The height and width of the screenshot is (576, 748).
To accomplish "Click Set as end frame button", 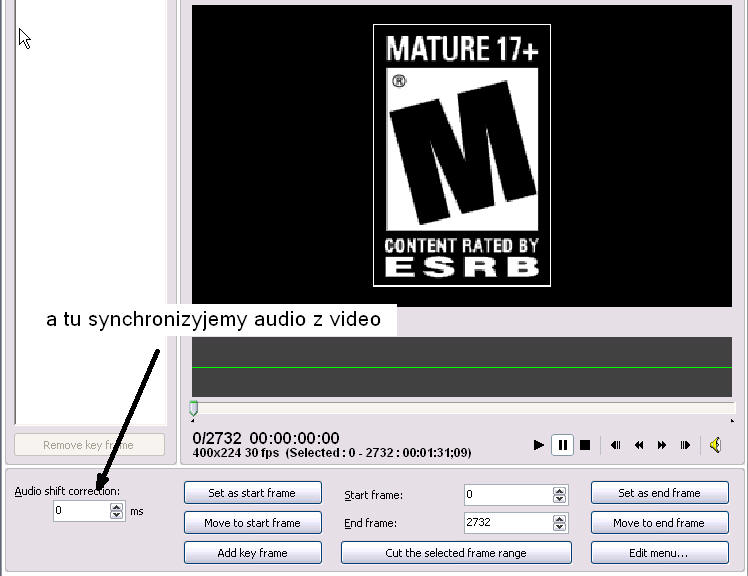I will (x=660, y=492).
